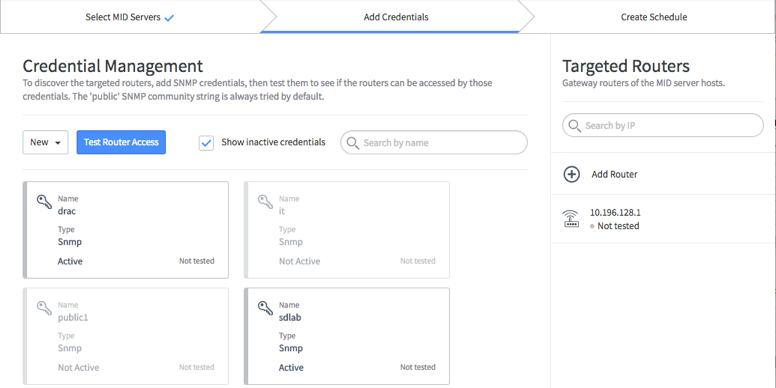Click Not tested status on sdlab card
This screenshot has width=776, height=388.
point(418,367)
